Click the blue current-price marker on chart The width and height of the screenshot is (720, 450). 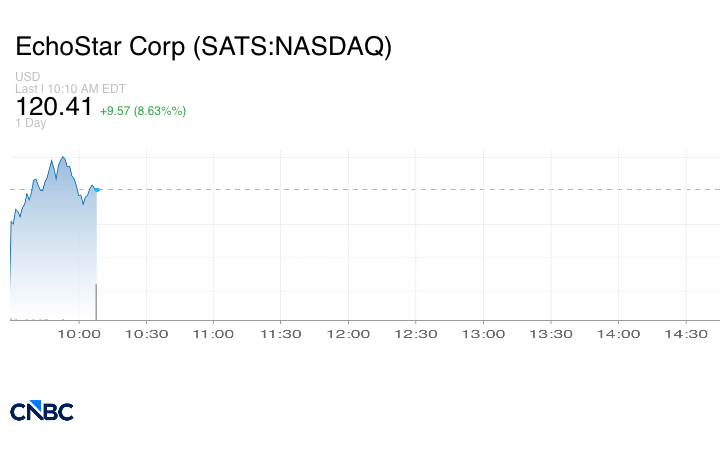96,189
